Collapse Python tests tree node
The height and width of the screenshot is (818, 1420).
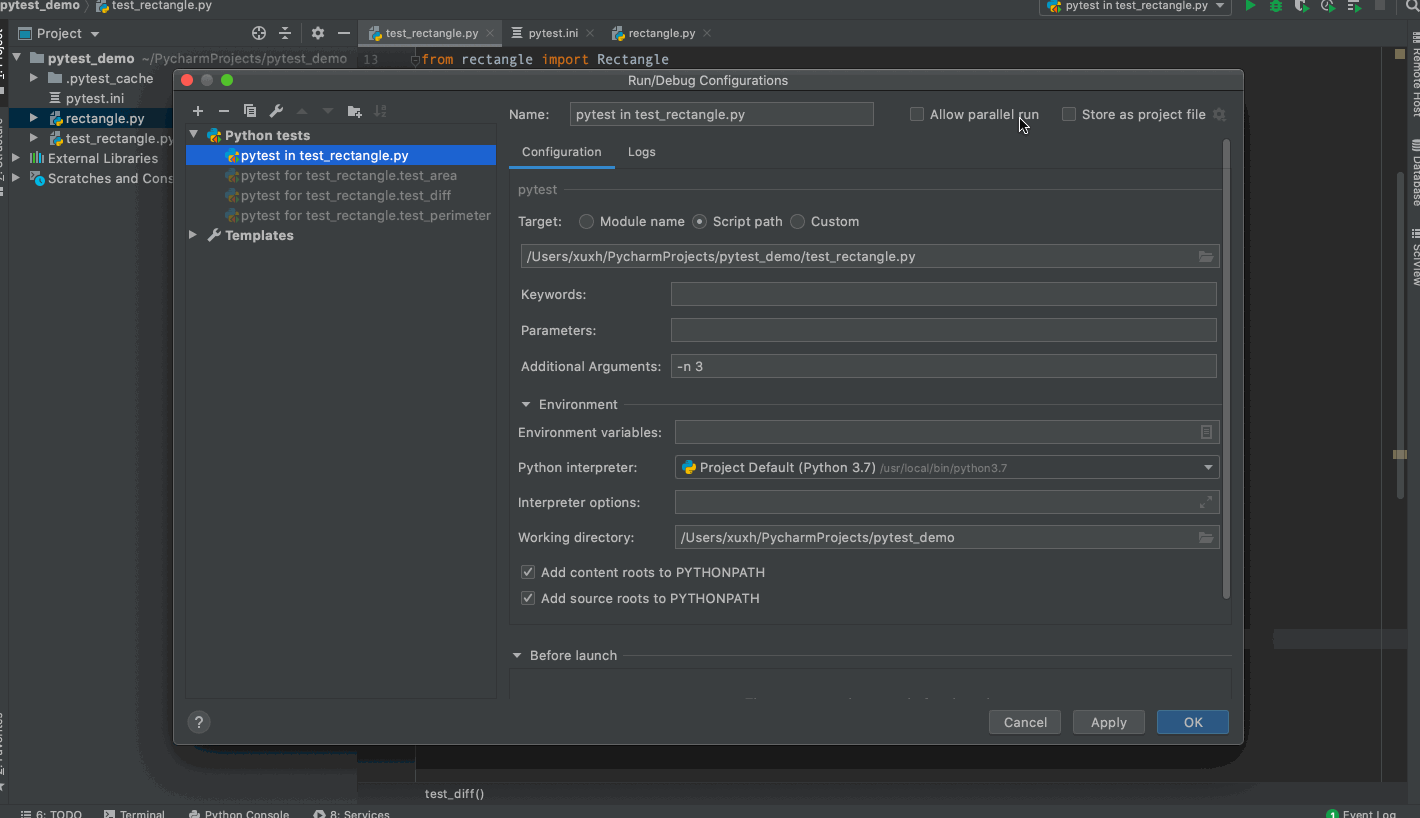pyautogui.click(x=194, y=135)
